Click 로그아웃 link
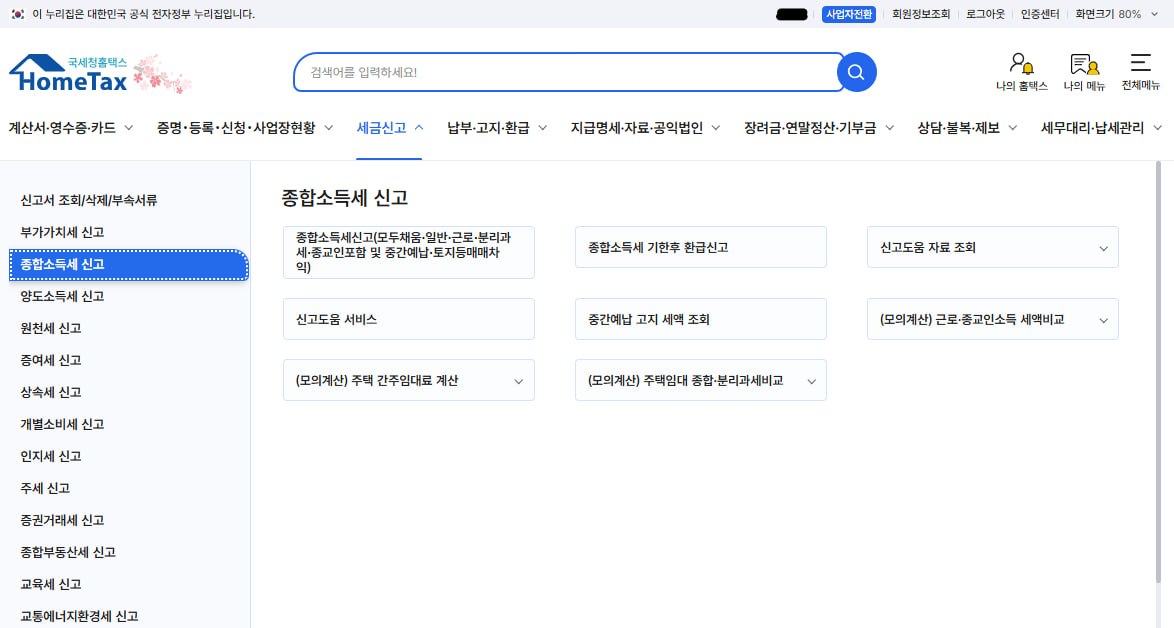1174x628 pixels. coord(985,14)
